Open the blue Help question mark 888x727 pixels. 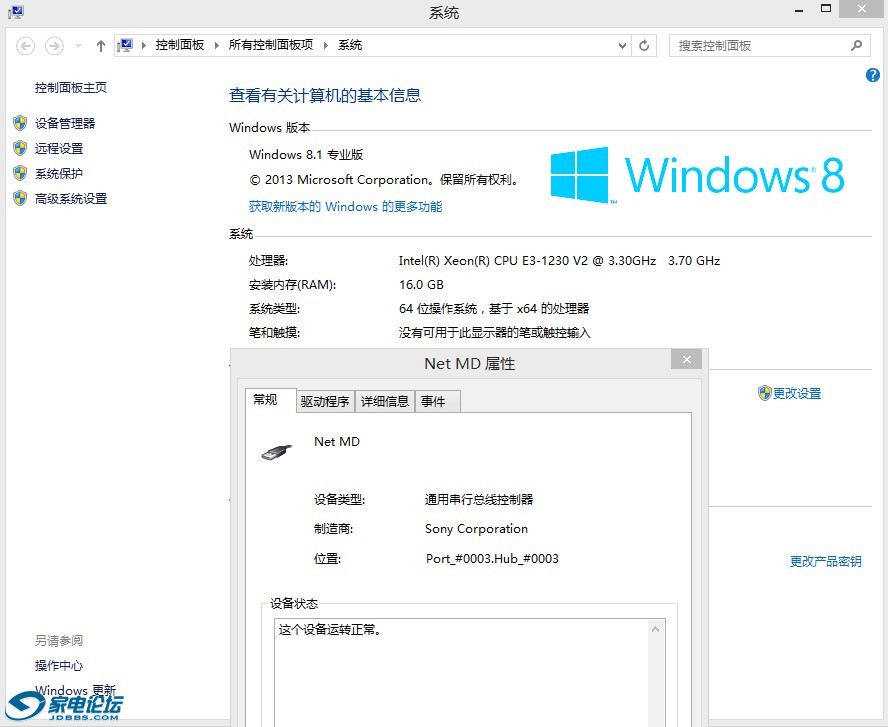pyautogui.click(x=873, y=75)
